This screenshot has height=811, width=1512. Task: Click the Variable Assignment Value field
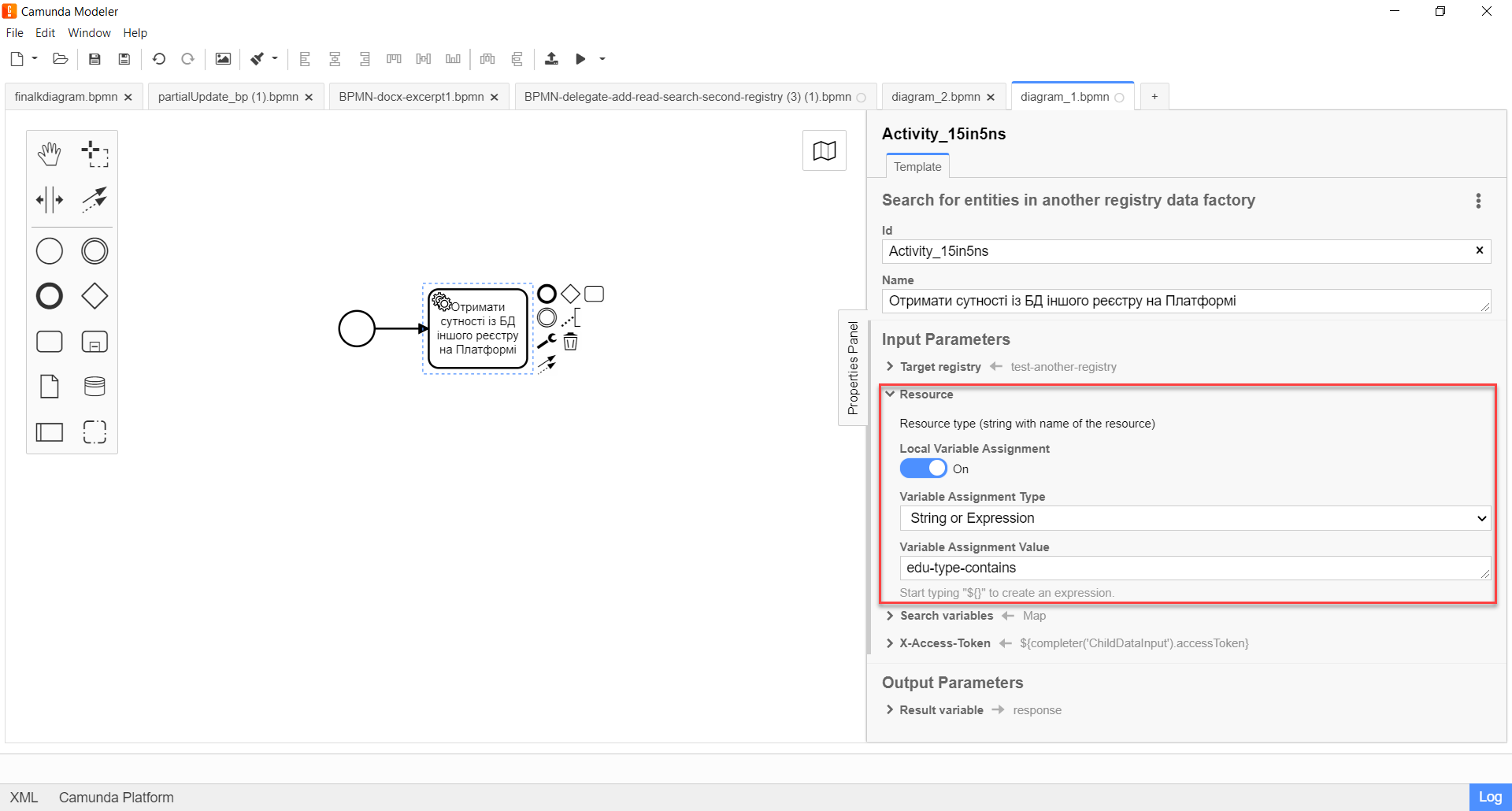(1195, 568)
